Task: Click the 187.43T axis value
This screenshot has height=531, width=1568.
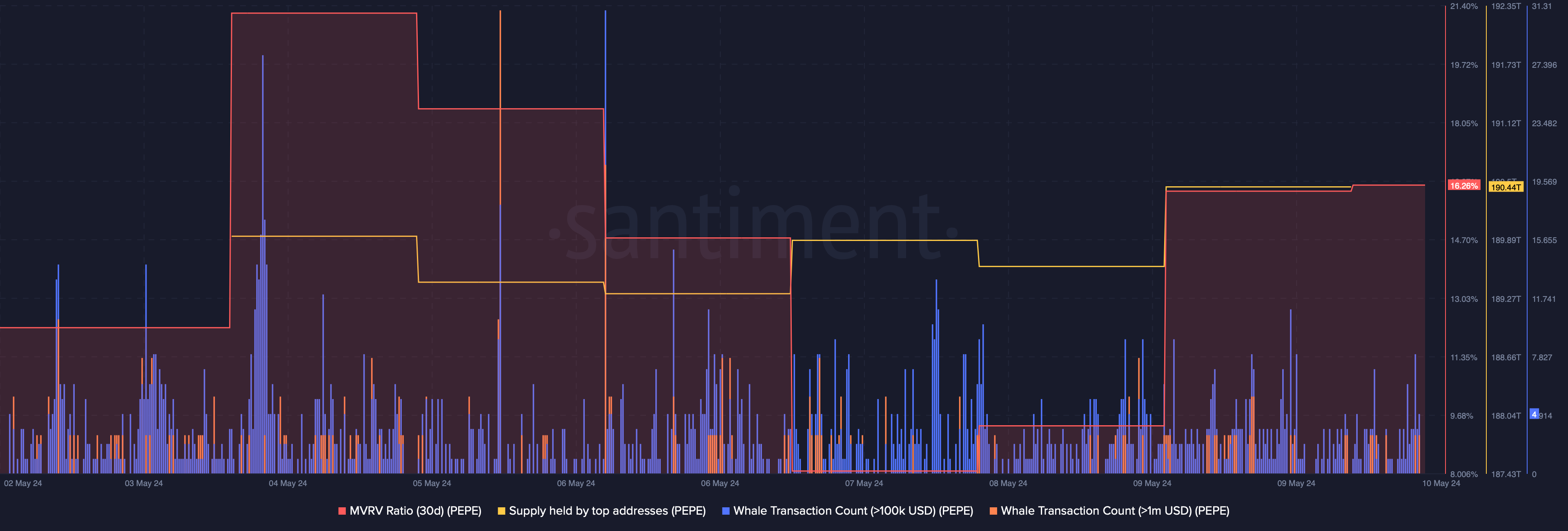Action: tap(1506, 474)
